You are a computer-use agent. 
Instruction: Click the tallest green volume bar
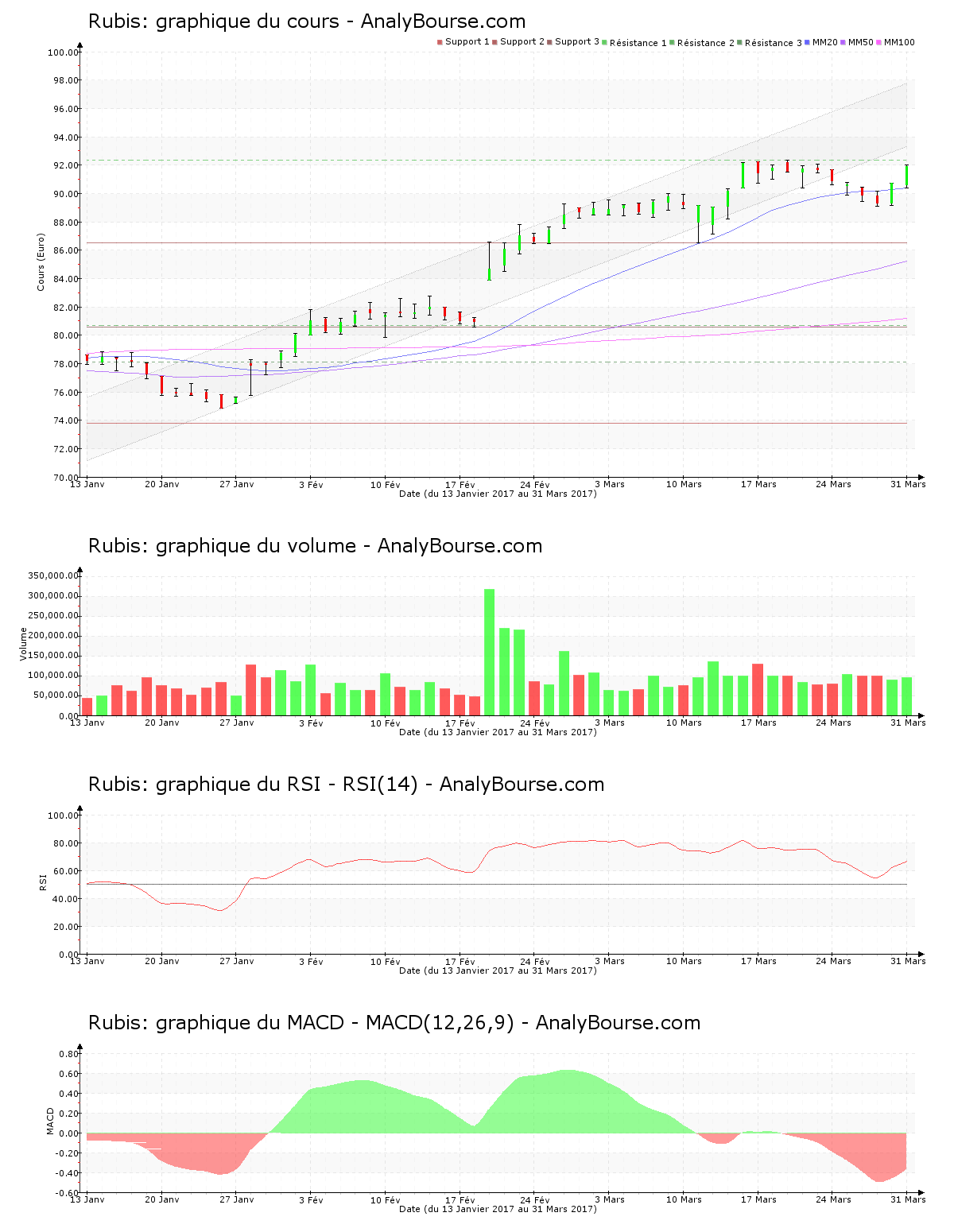[489, 652]
